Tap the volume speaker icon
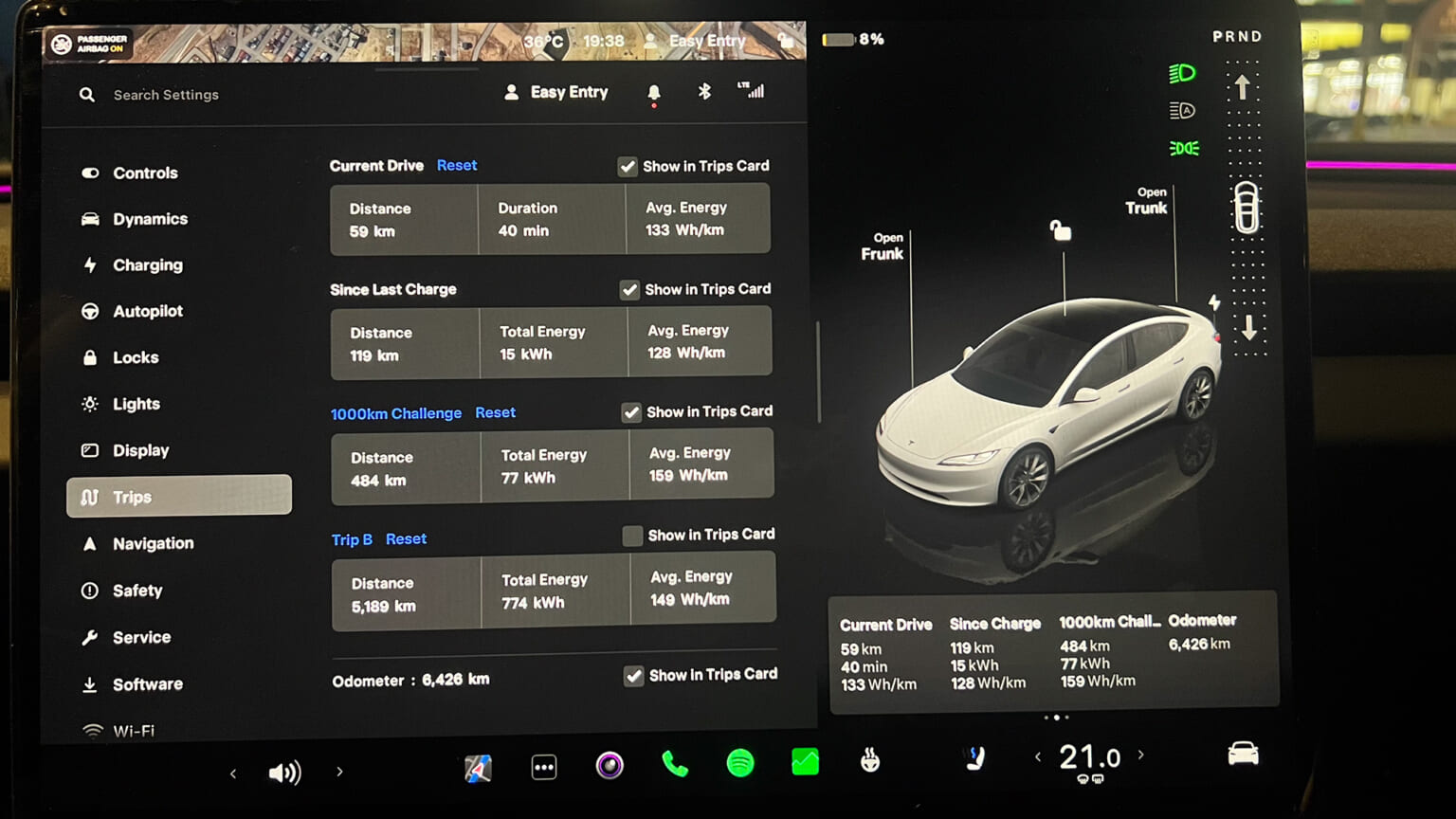Screen dimensions: 1456x819 tap(285, 773)
